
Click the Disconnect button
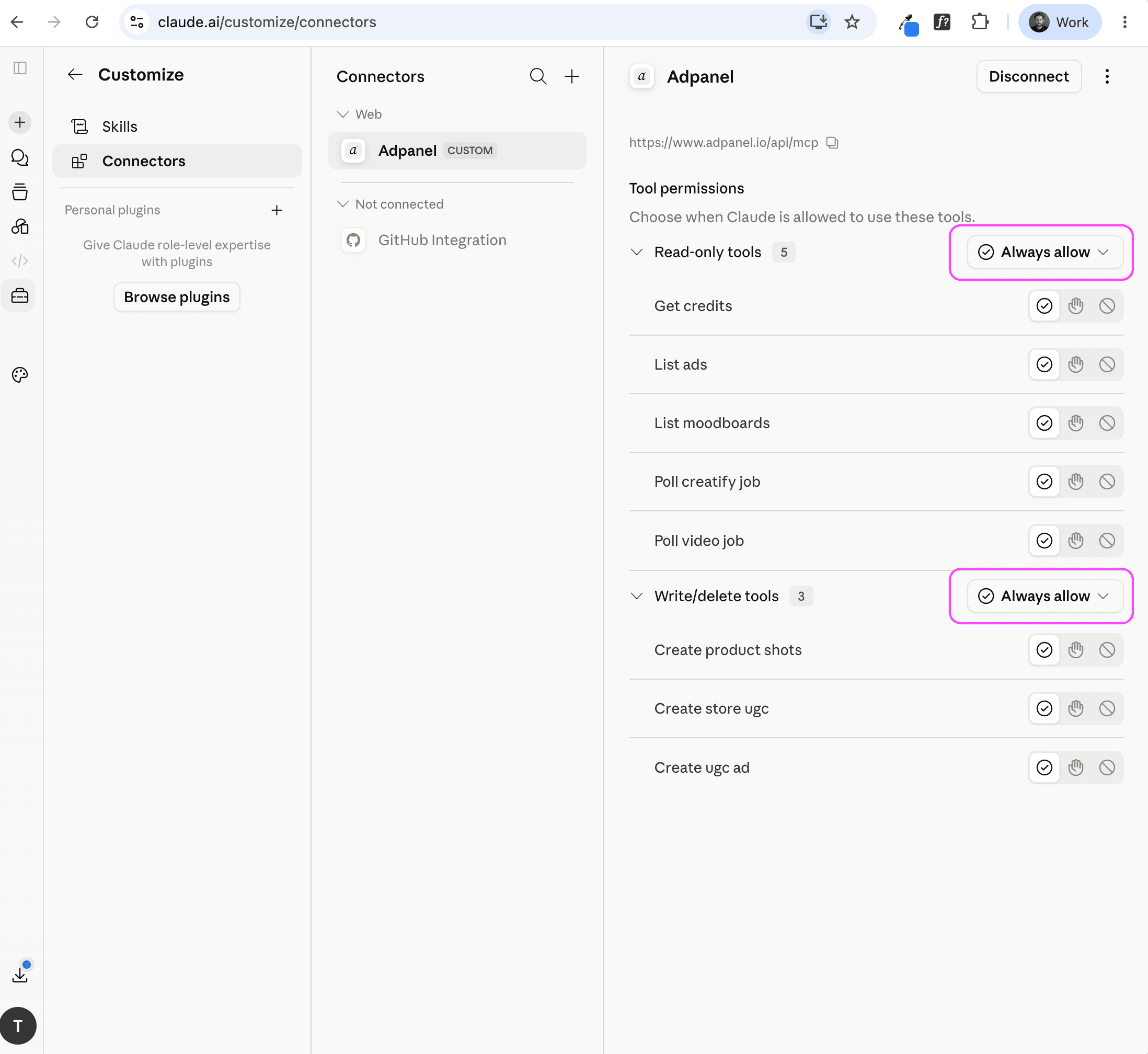[x=1029, y=76]
